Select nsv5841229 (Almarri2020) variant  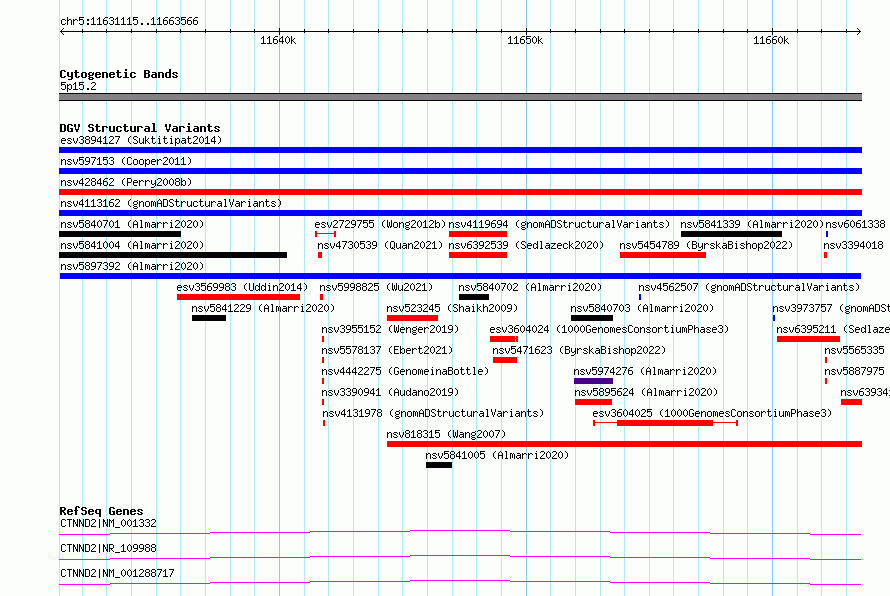[x=263, y=308]
